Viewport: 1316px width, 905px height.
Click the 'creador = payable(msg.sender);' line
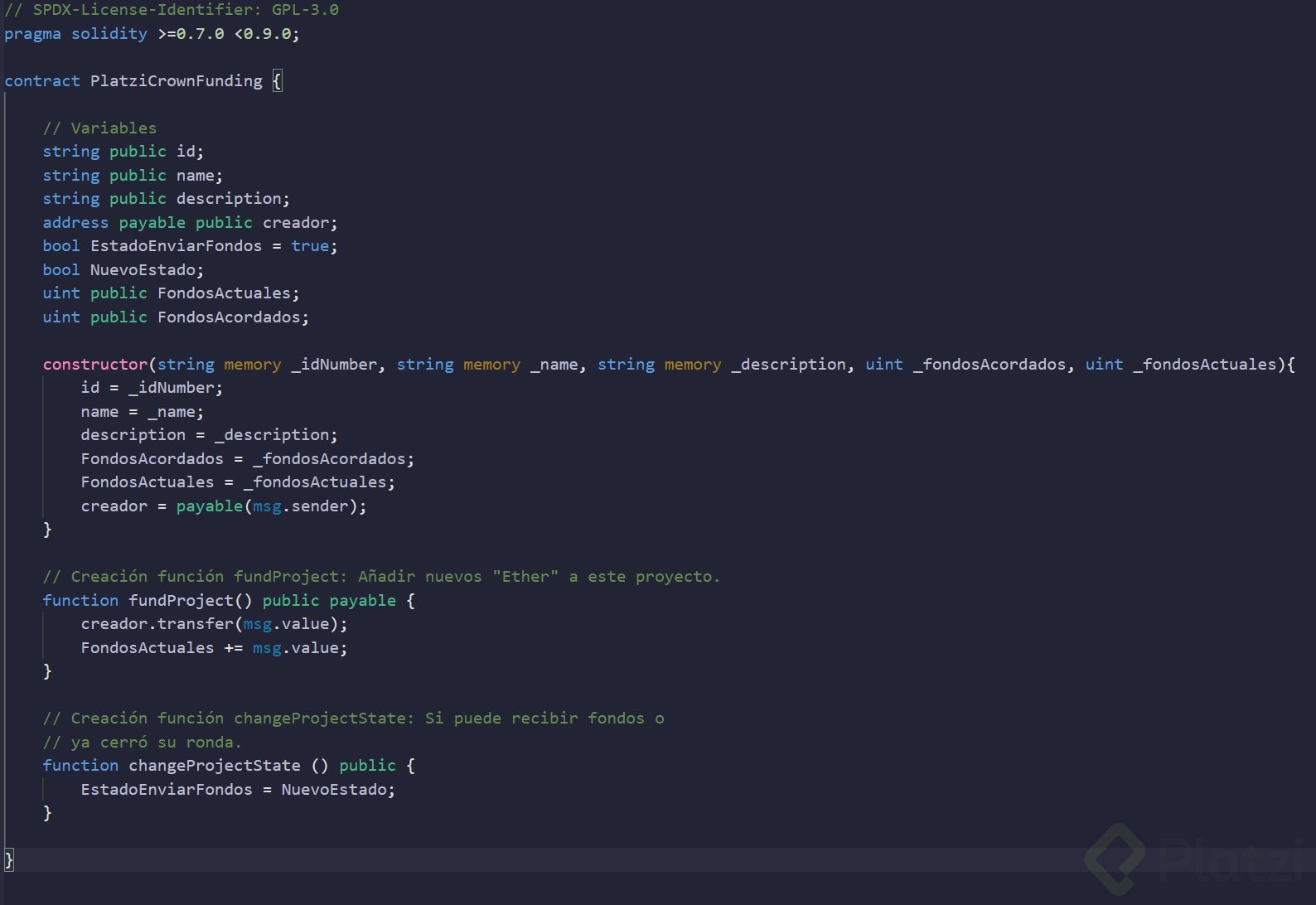224,506
